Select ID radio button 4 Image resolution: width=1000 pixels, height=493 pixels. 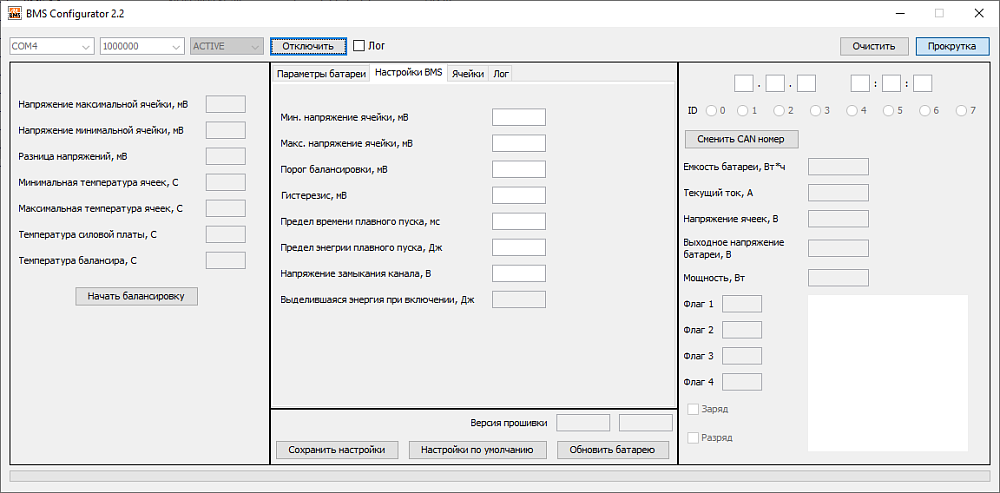pyautogui.click(x=852, y=111)
